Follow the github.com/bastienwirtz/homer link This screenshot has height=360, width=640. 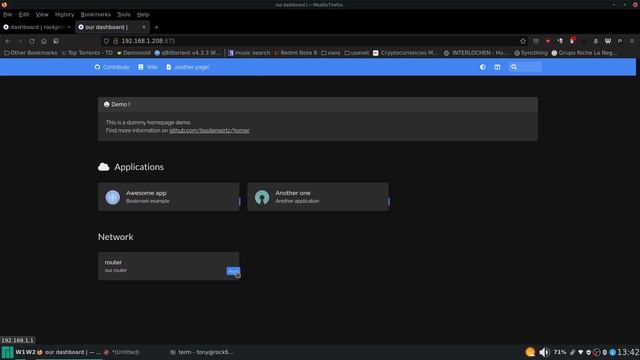209,131
